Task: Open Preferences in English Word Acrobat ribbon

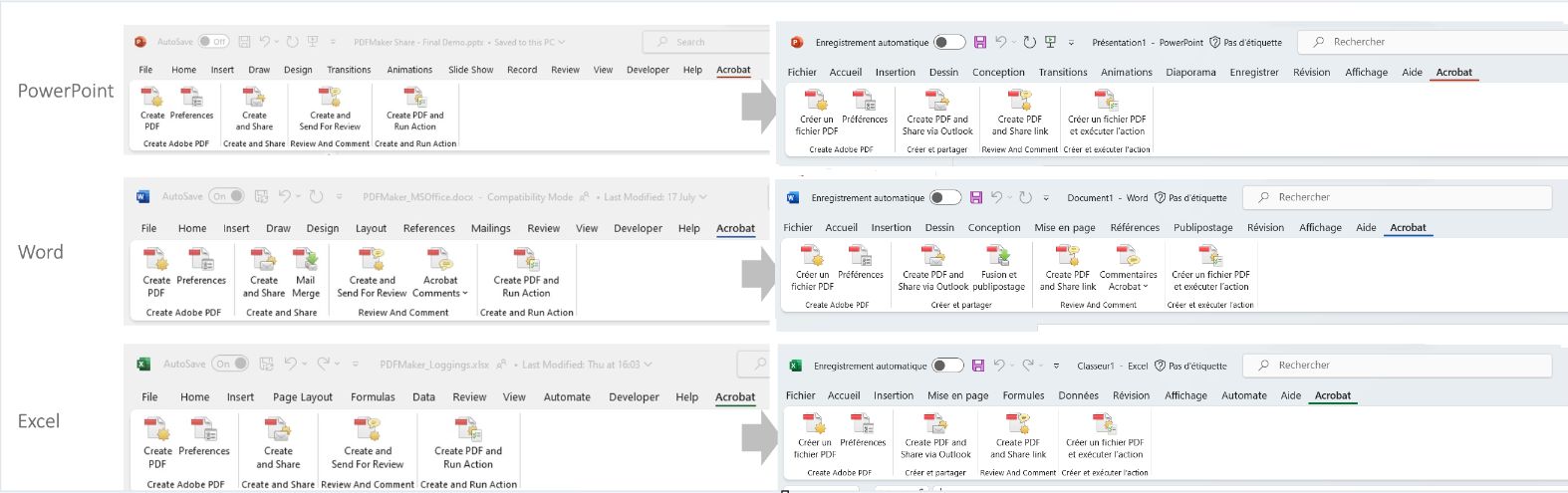Action: tap(201, 267)
